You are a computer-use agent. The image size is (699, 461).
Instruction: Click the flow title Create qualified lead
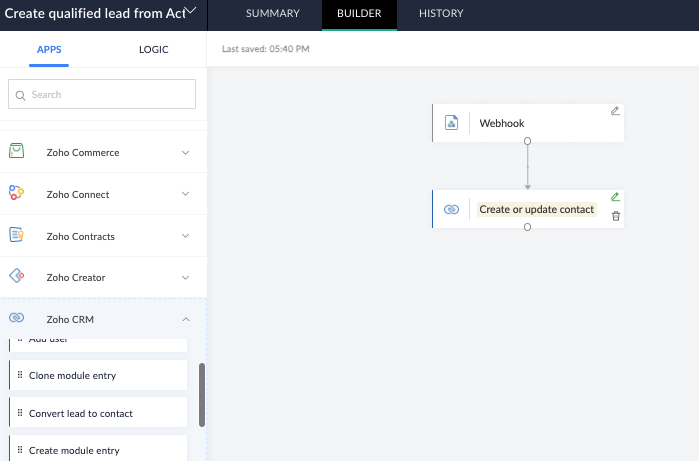95,13
